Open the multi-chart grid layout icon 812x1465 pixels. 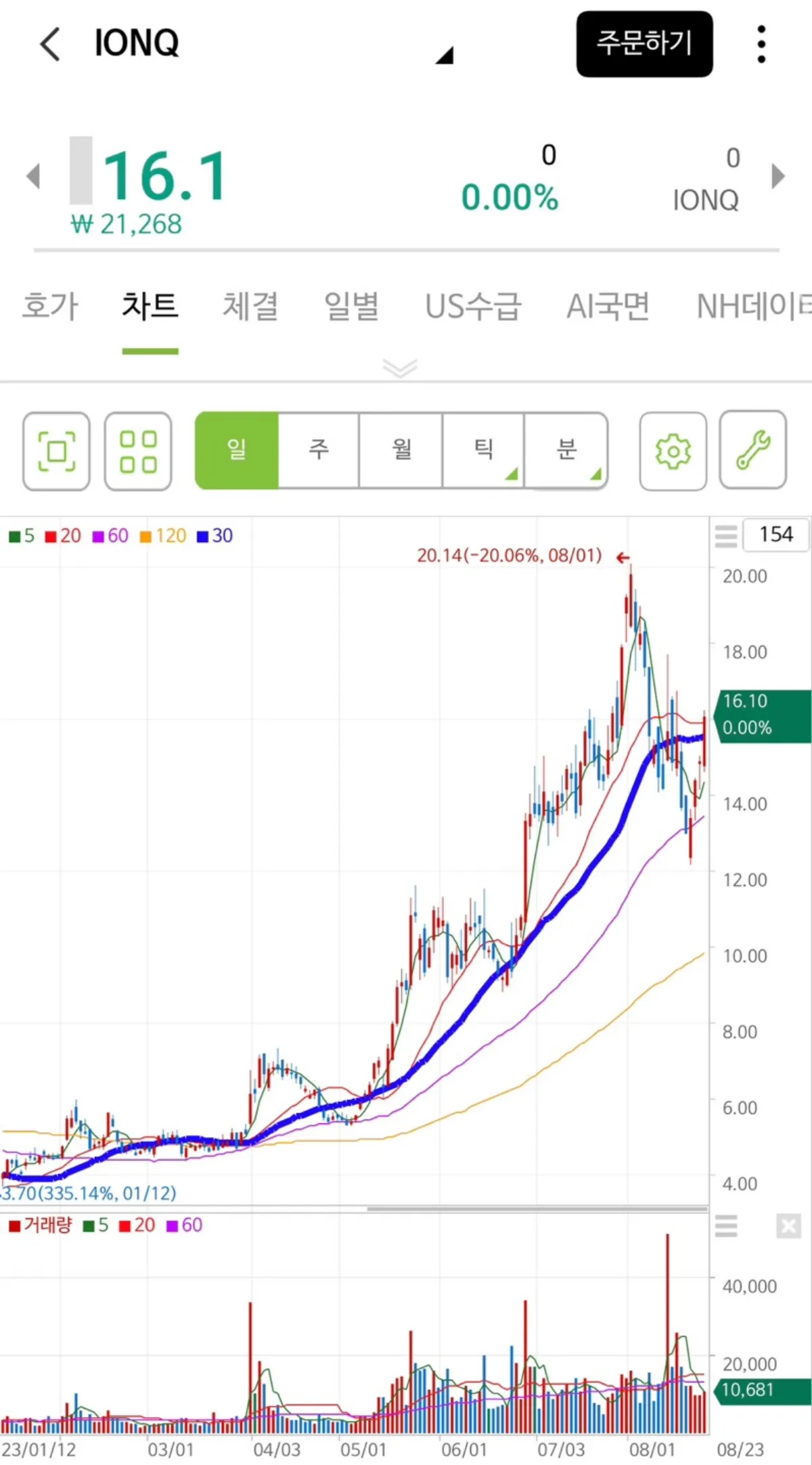pos(138,451)
